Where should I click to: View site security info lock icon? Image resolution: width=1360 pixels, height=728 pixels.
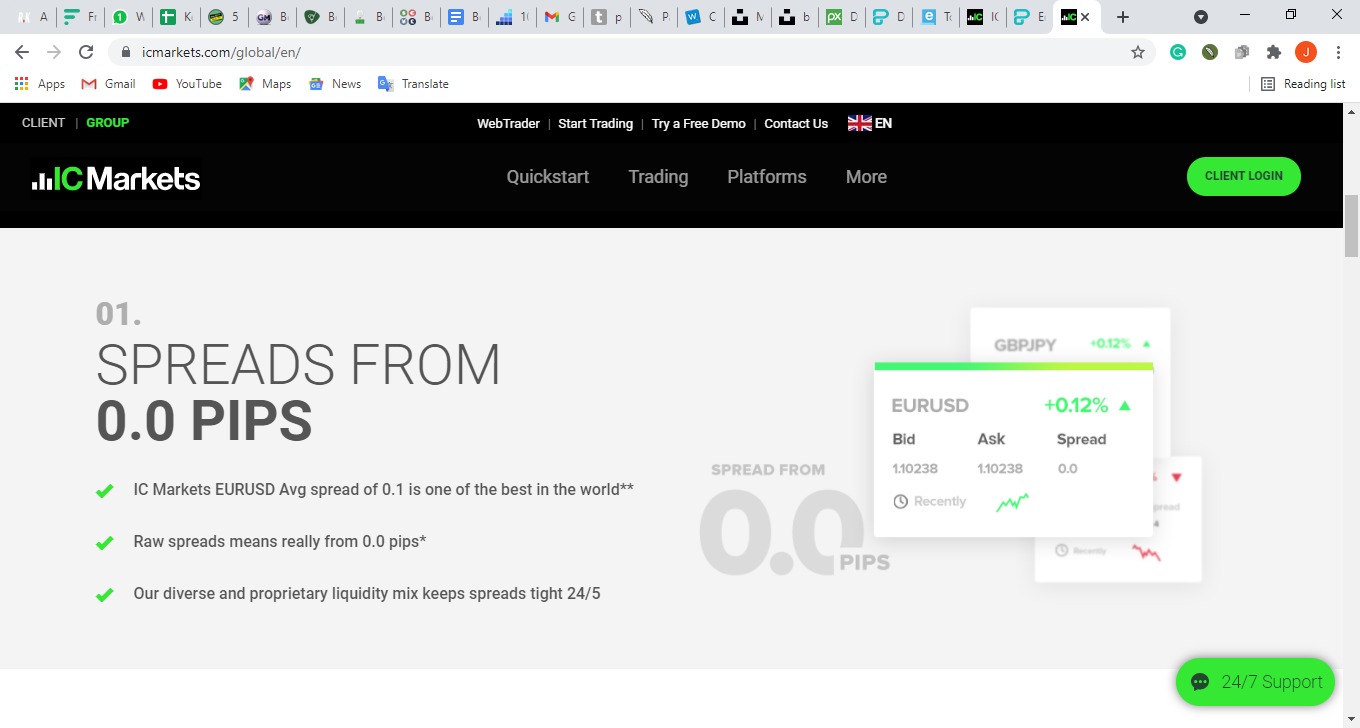pos(126,52)
